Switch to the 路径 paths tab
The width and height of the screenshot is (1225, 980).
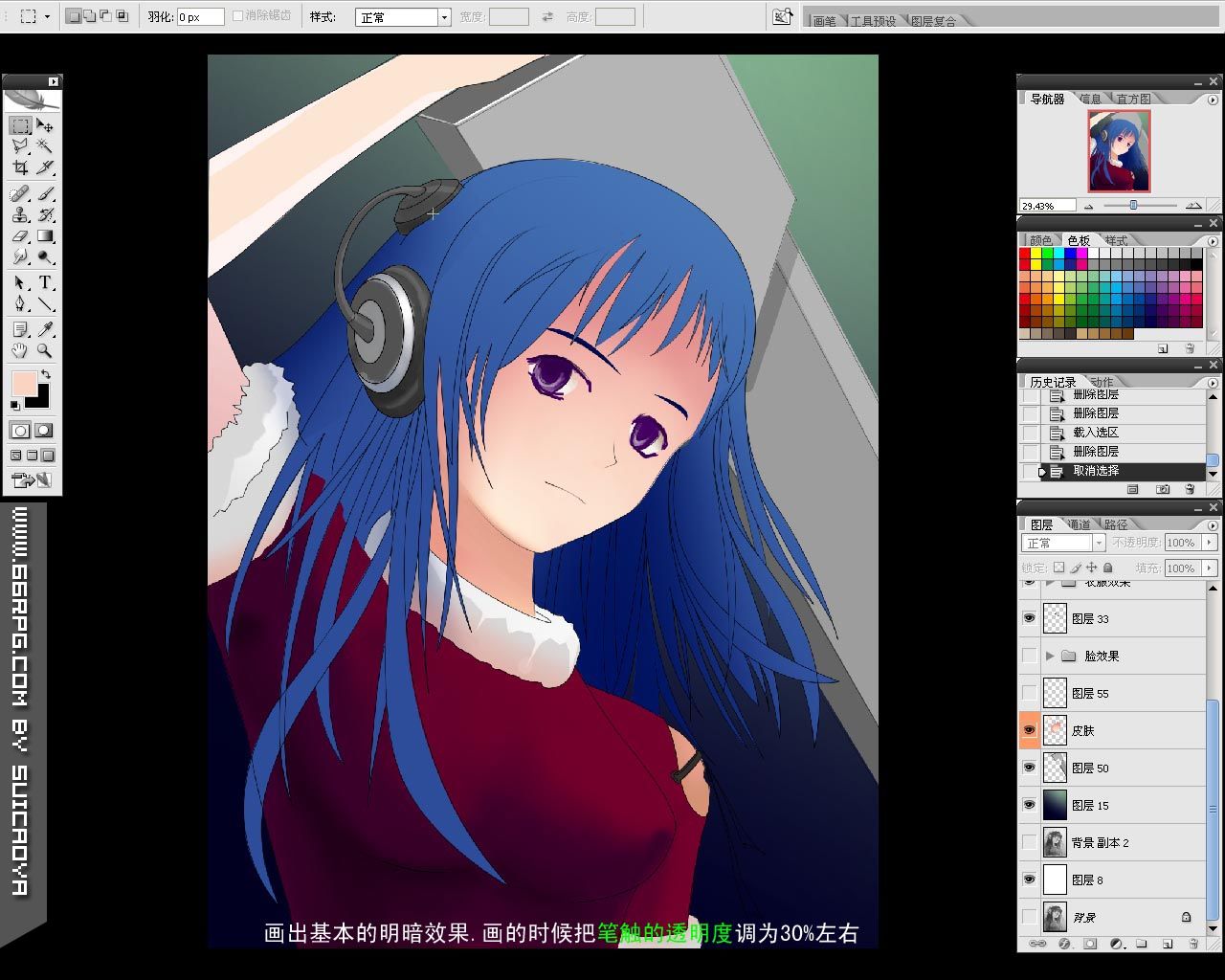tap(1116, 524)
